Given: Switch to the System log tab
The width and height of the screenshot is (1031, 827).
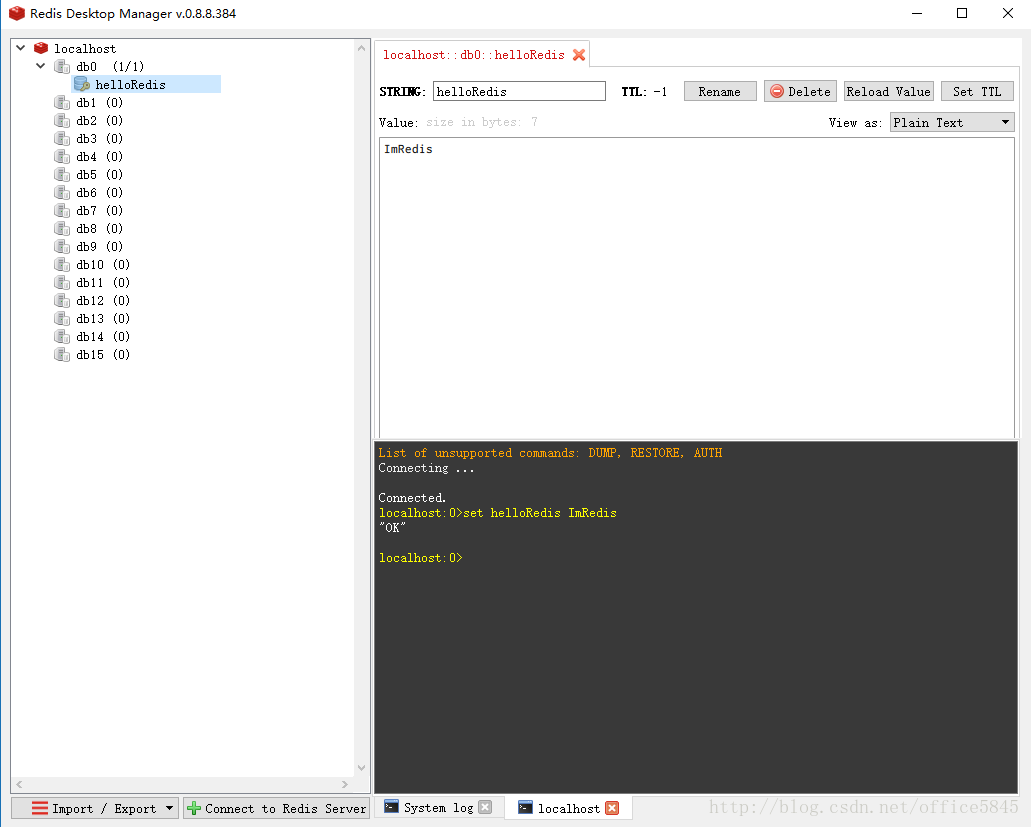Looking at the screenshot, I should 439,808.
